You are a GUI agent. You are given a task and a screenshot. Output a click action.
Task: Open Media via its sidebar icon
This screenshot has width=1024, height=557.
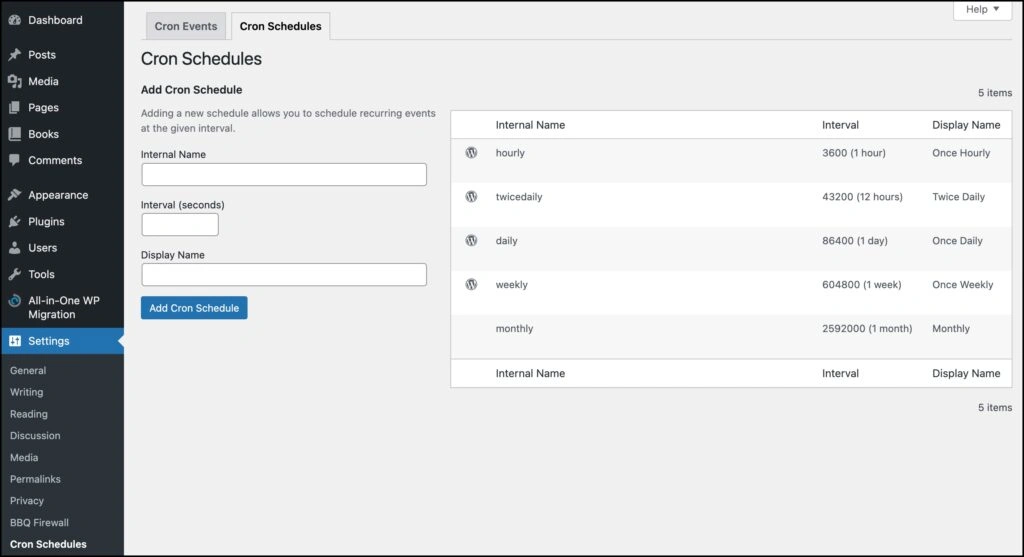pyautogui.click(x=14, y=81)
